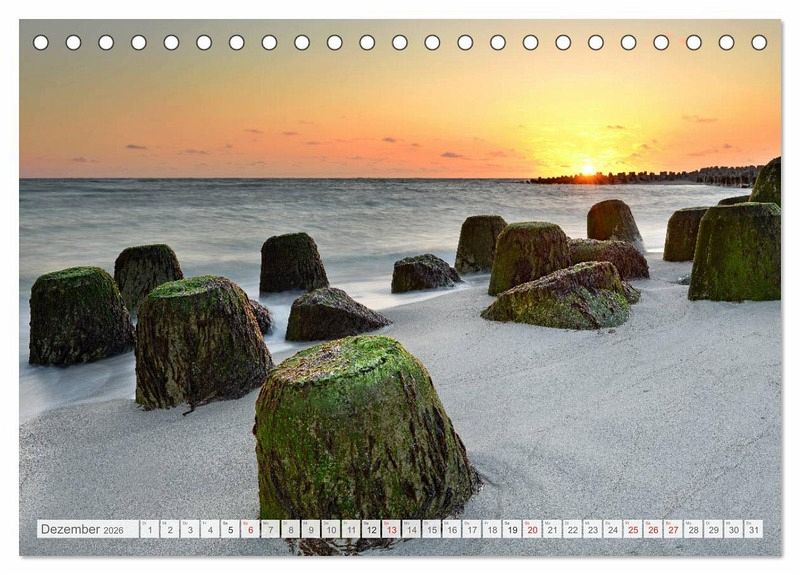Click day 30 in the date row
This screenshot has width=800, height=575.
click(x=734, y=529)
